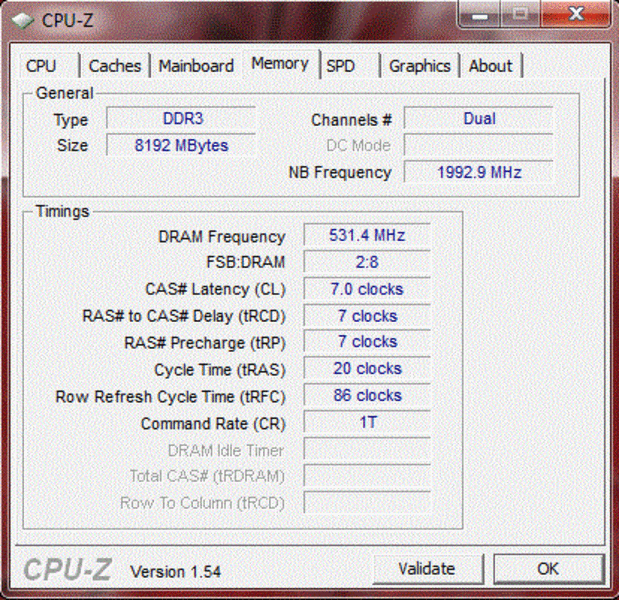Click the 'FSB:DRAM' label
Image resolution: width=619 pixels, height=600 pixels.
click(246, 262)
